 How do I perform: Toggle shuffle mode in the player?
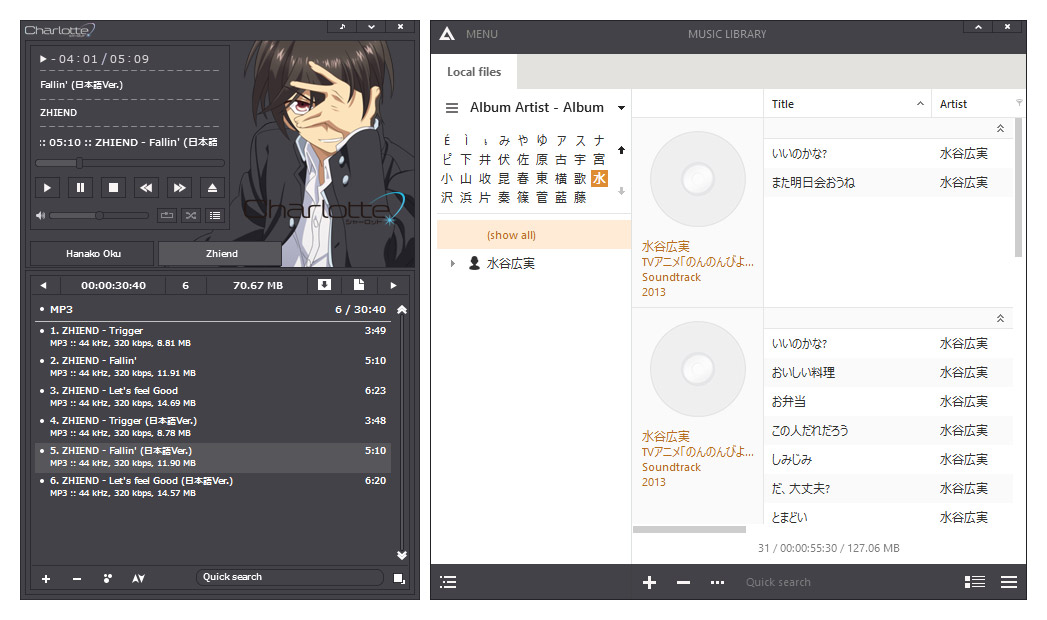click(191, 216)
